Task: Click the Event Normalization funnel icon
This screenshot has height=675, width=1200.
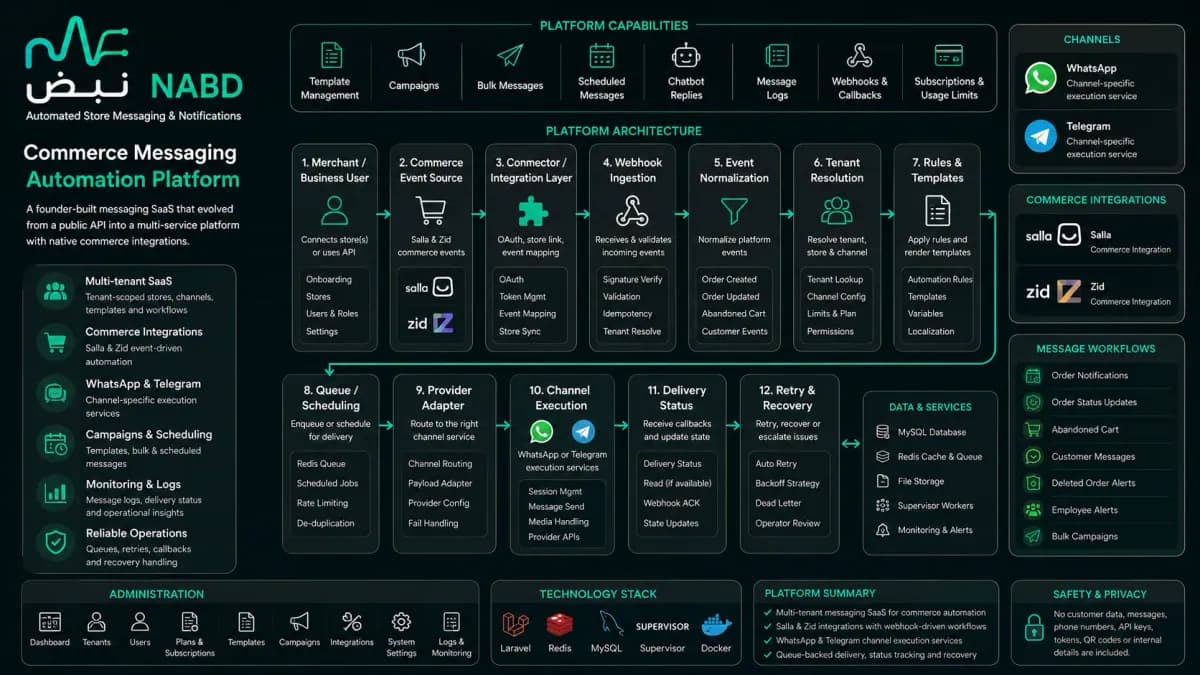Action: [x=734, y=211]
